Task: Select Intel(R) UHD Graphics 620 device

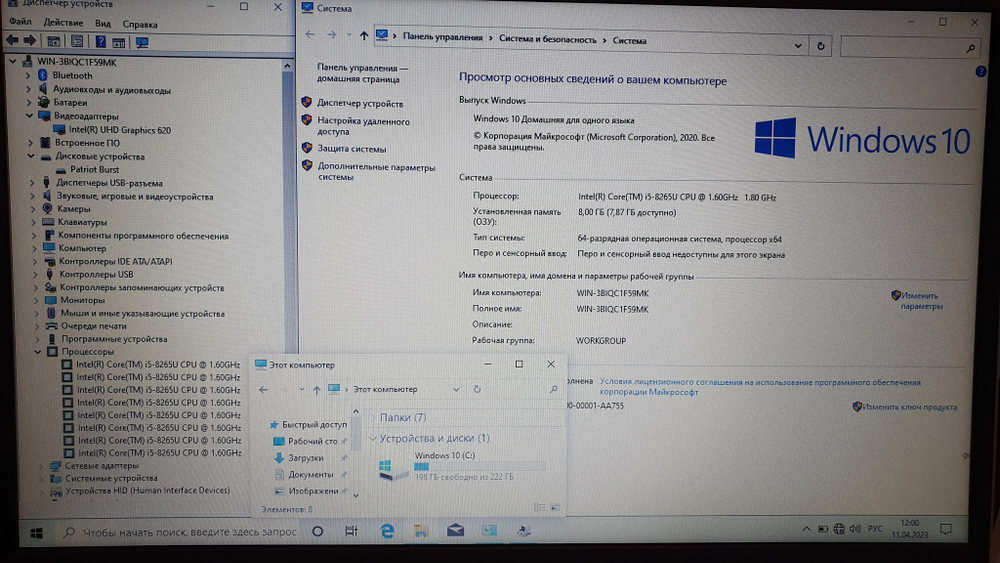Action: coord(119,130)
